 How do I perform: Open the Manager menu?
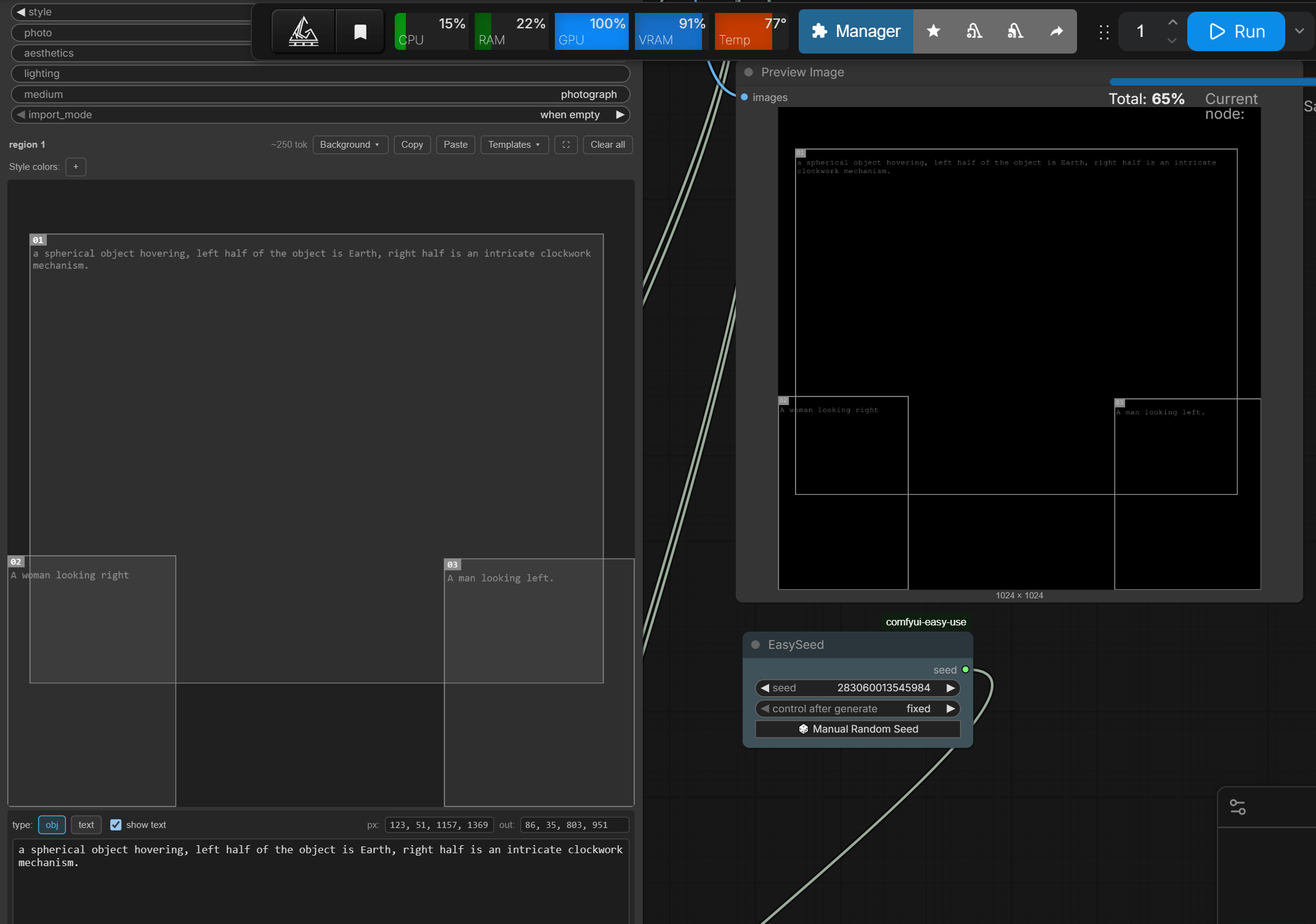coord(856,31)
